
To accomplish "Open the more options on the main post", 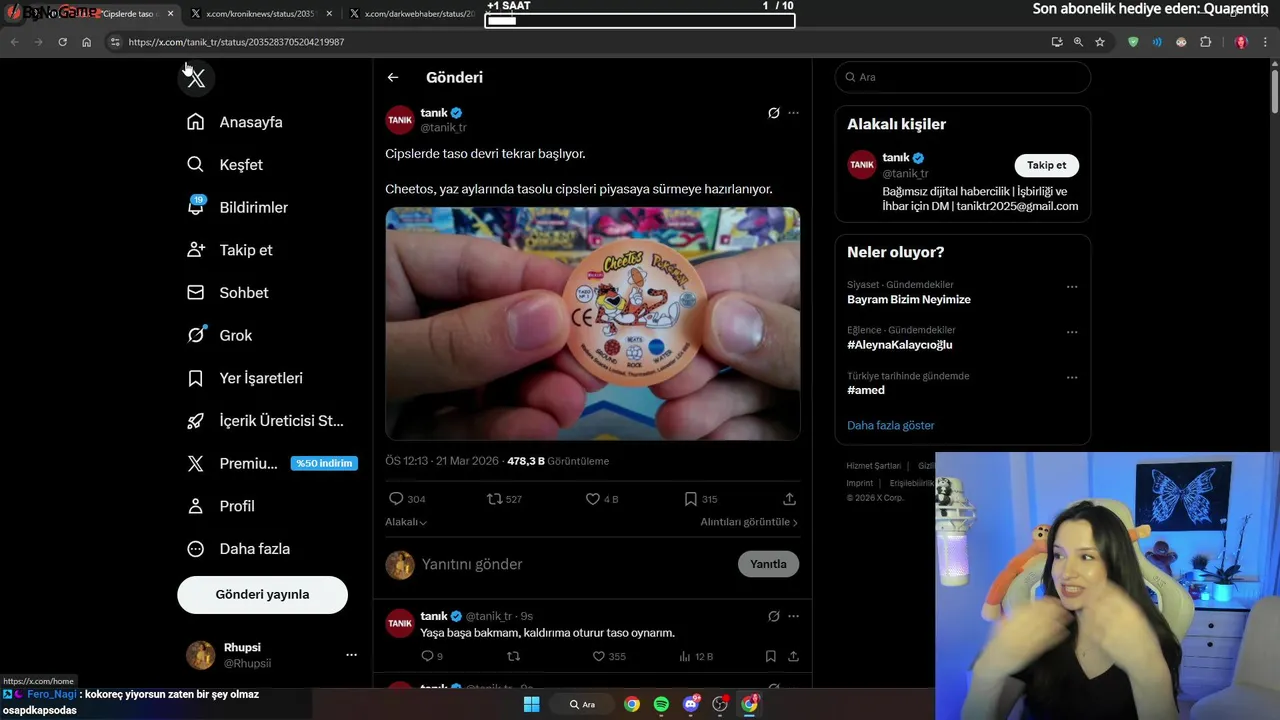I will coord(793,113).
